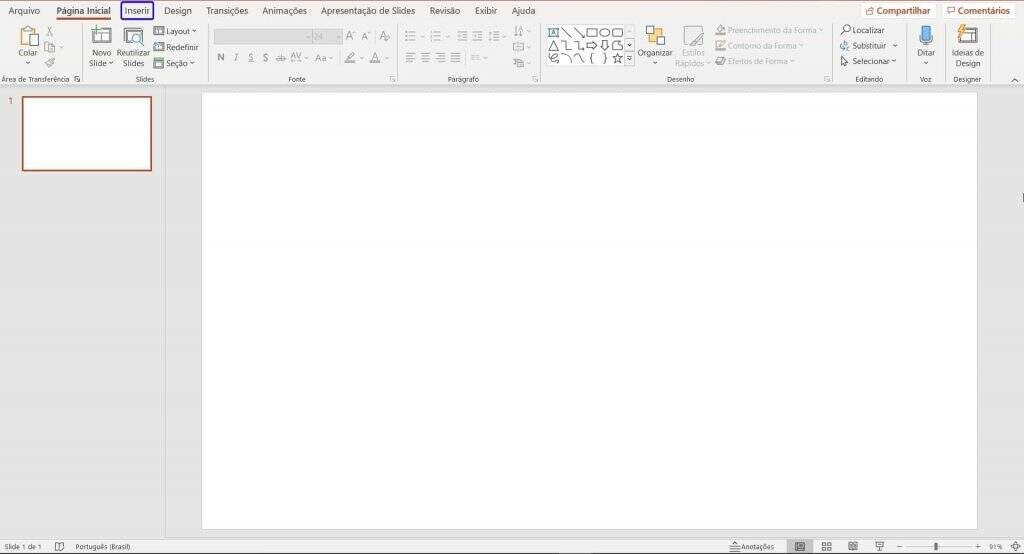Select the star shape in gallery

(x=617, y=59)
